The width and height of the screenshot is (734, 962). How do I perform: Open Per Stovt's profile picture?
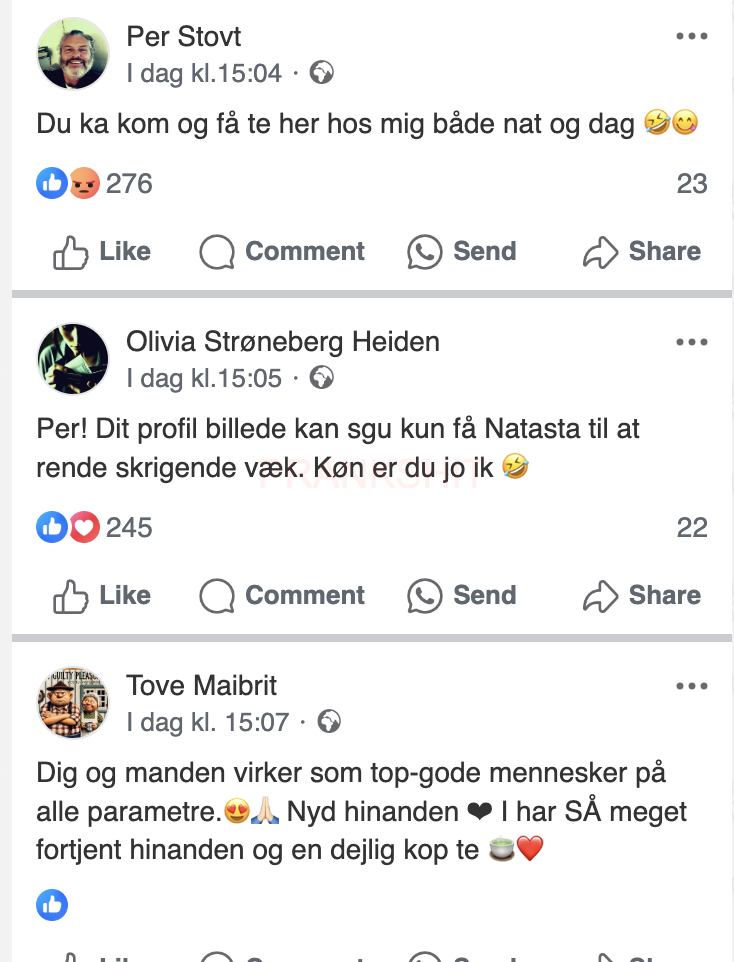point(73,54)
